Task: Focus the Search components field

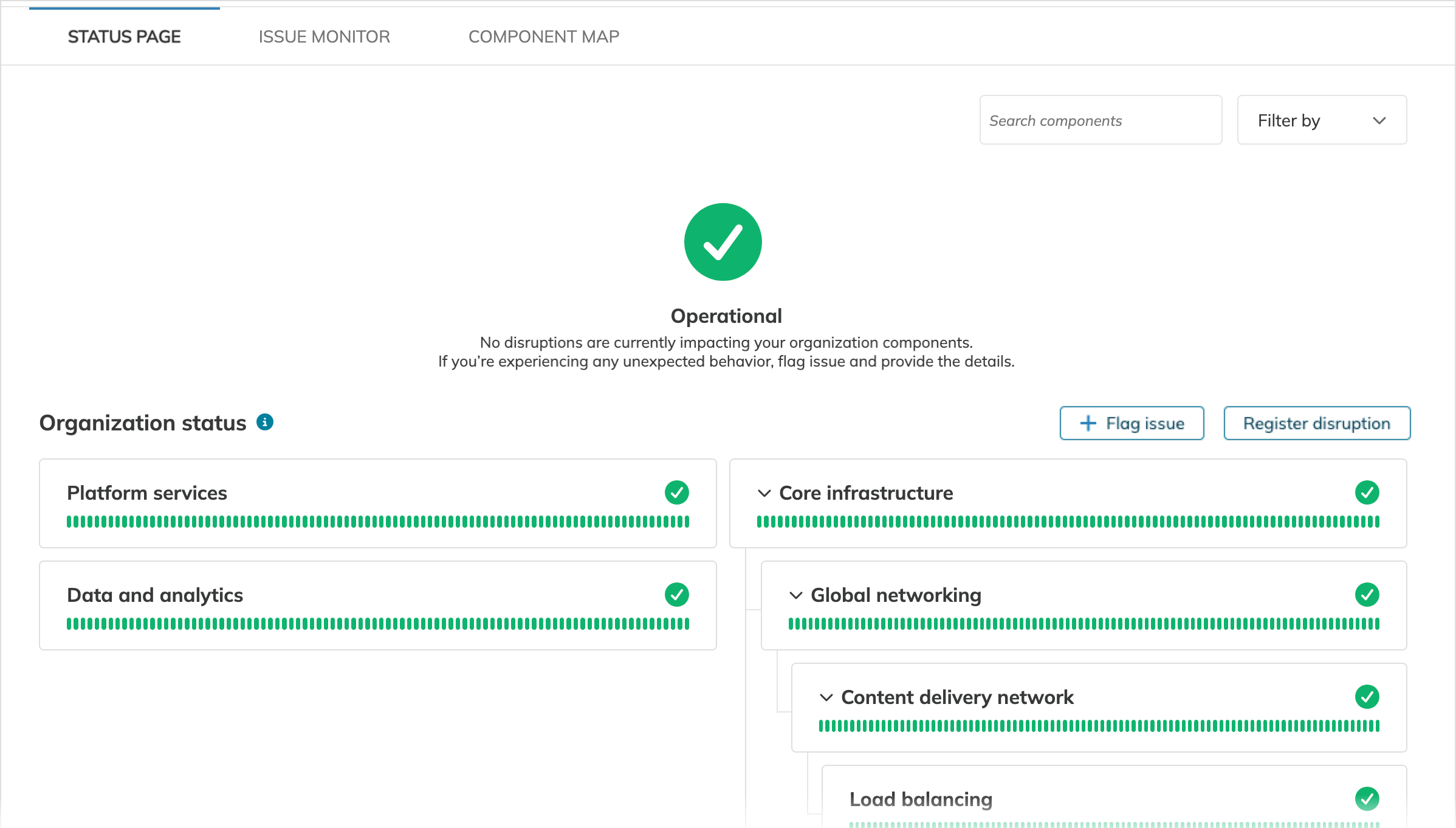Action: click(x=1101, y=120)
